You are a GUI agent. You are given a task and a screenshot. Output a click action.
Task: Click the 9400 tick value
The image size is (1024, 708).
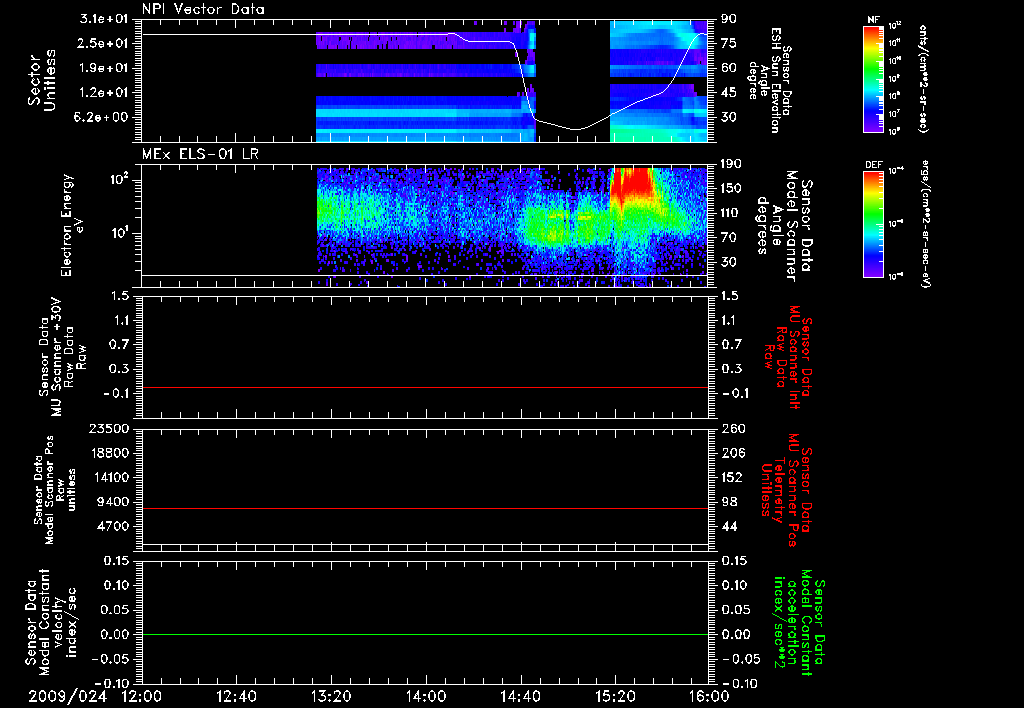114,502
